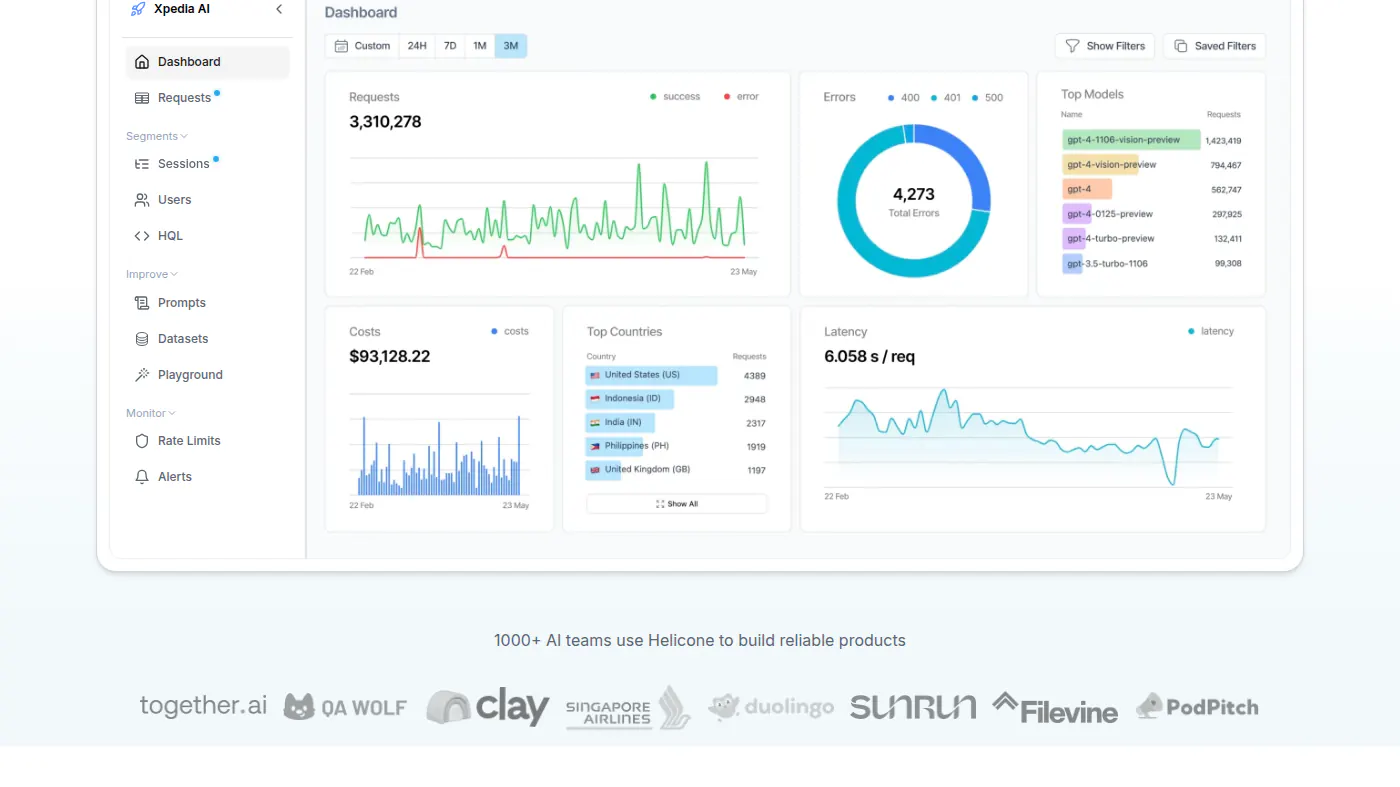Toggle the error series in Requests legend

[741, 97]
